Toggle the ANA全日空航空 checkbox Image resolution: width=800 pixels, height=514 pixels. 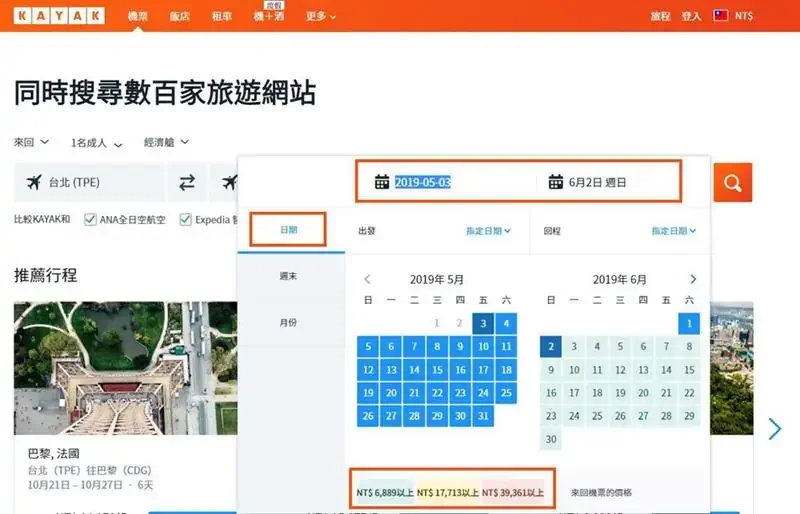(x=91, y=219)
